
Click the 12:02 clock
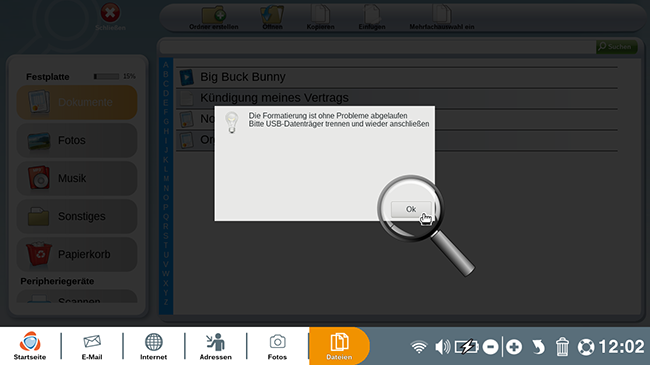click(622, 347)
